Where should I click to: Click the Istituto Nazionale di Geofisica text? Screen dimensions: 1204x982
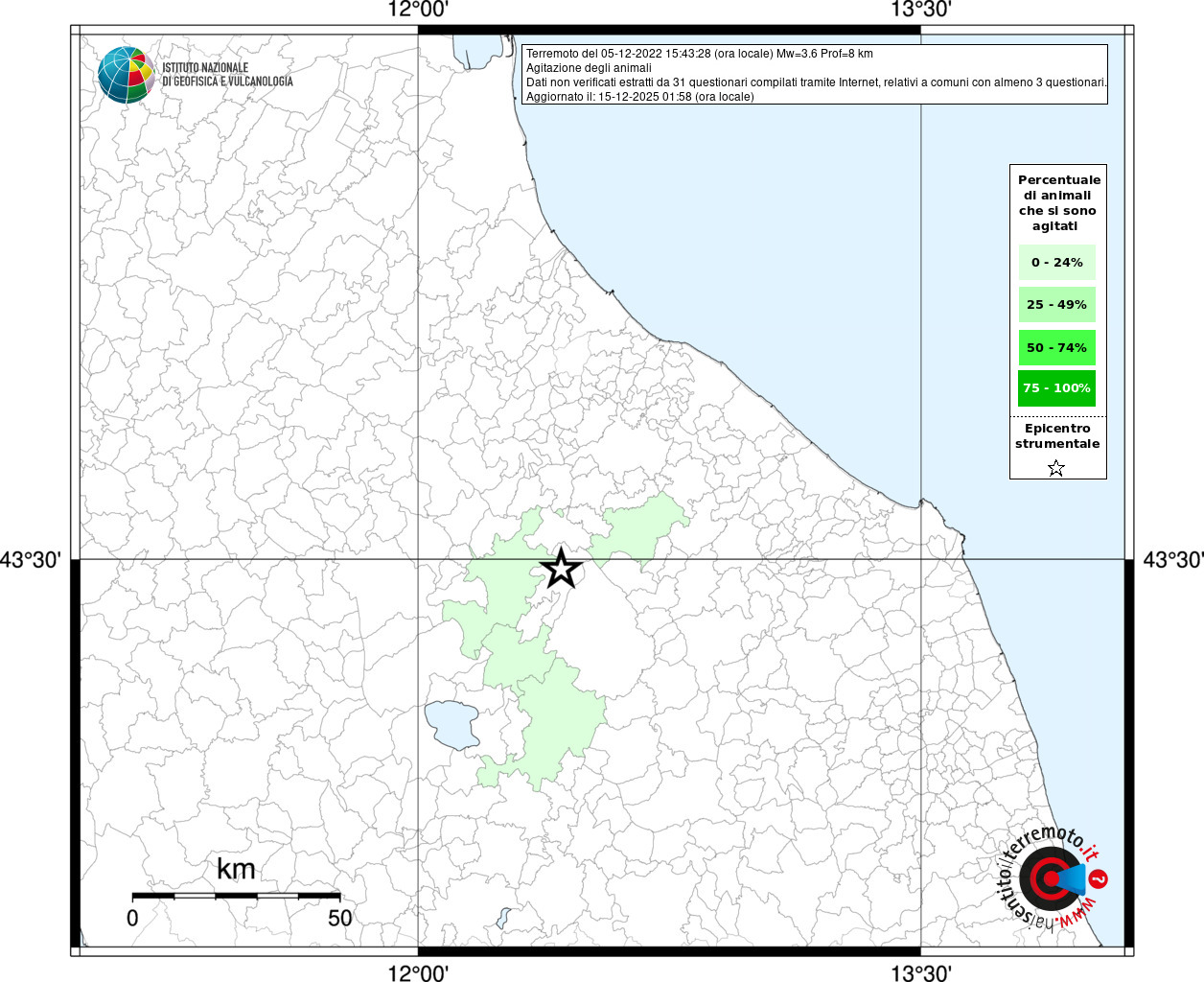pos(227,75)
